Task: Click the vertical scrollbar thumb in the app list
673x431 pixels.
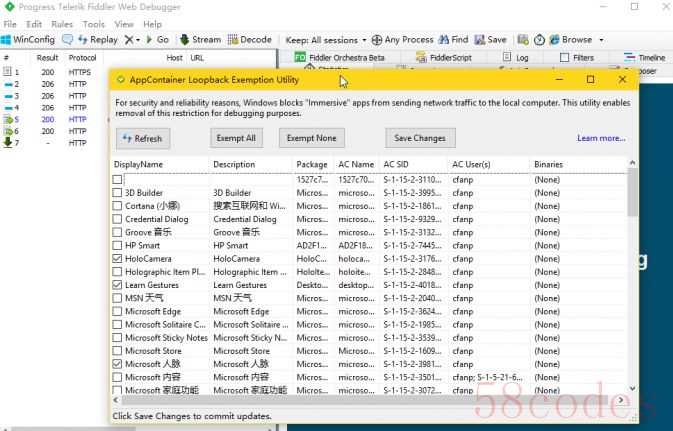Action: tap(632, 192)
